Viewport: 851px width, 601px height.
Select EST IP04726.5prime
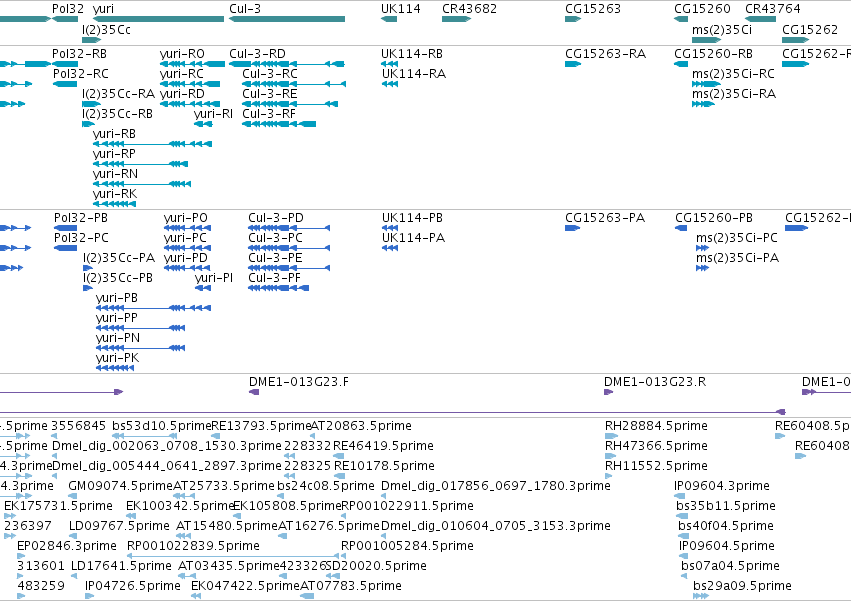[x=133, y=586]
